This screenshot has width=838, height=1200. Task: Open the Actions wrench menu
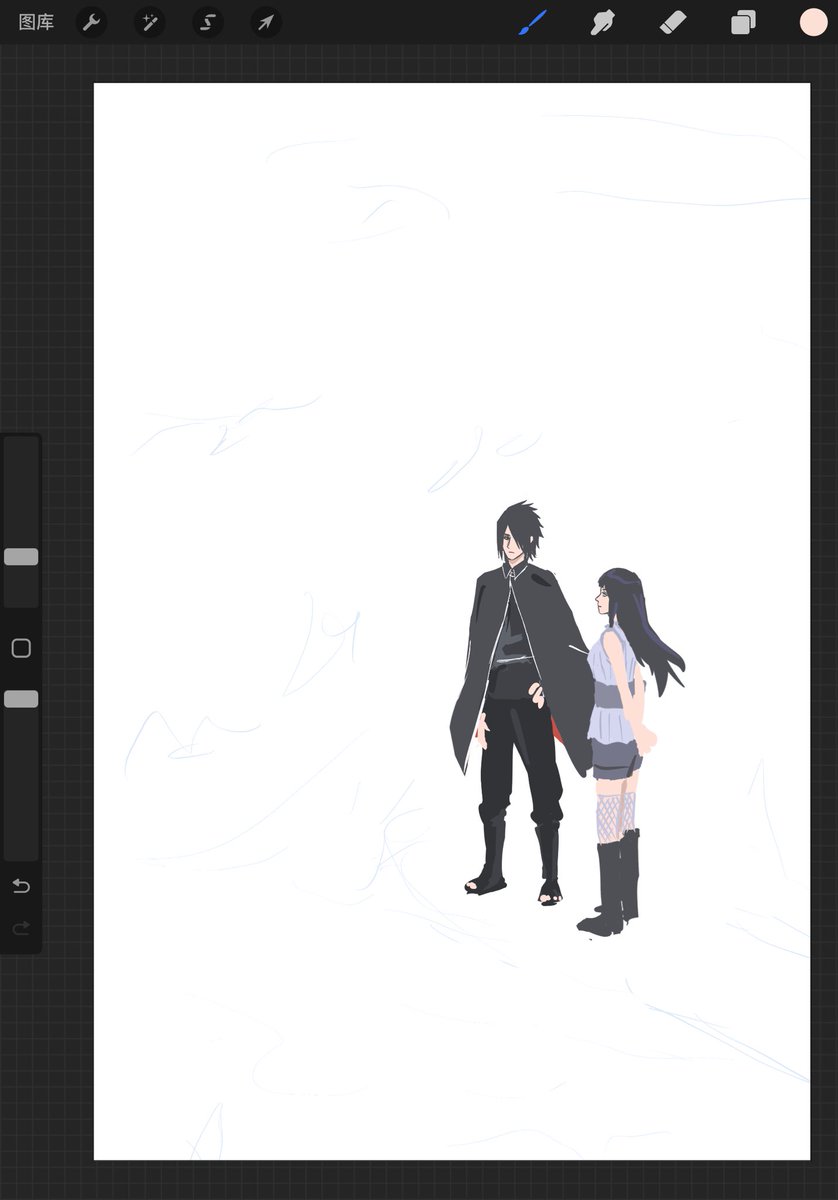(92, 22)
